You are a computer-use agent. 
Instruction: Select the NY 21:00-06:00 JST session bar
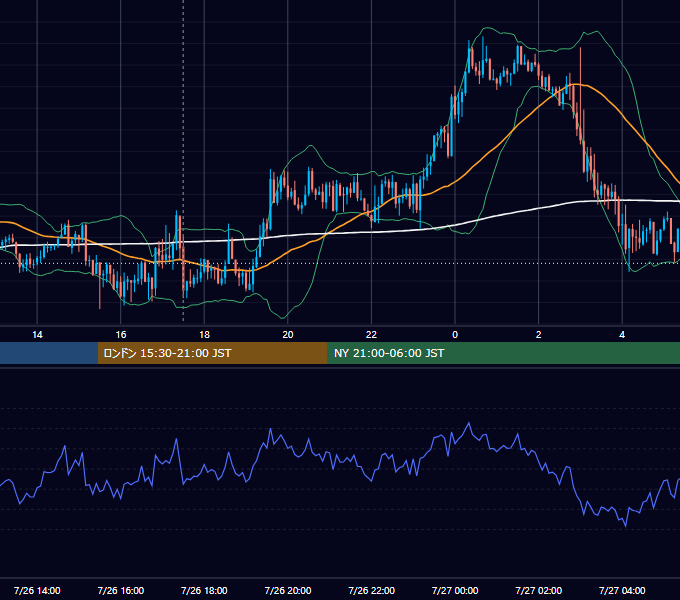tap(503, 353)
